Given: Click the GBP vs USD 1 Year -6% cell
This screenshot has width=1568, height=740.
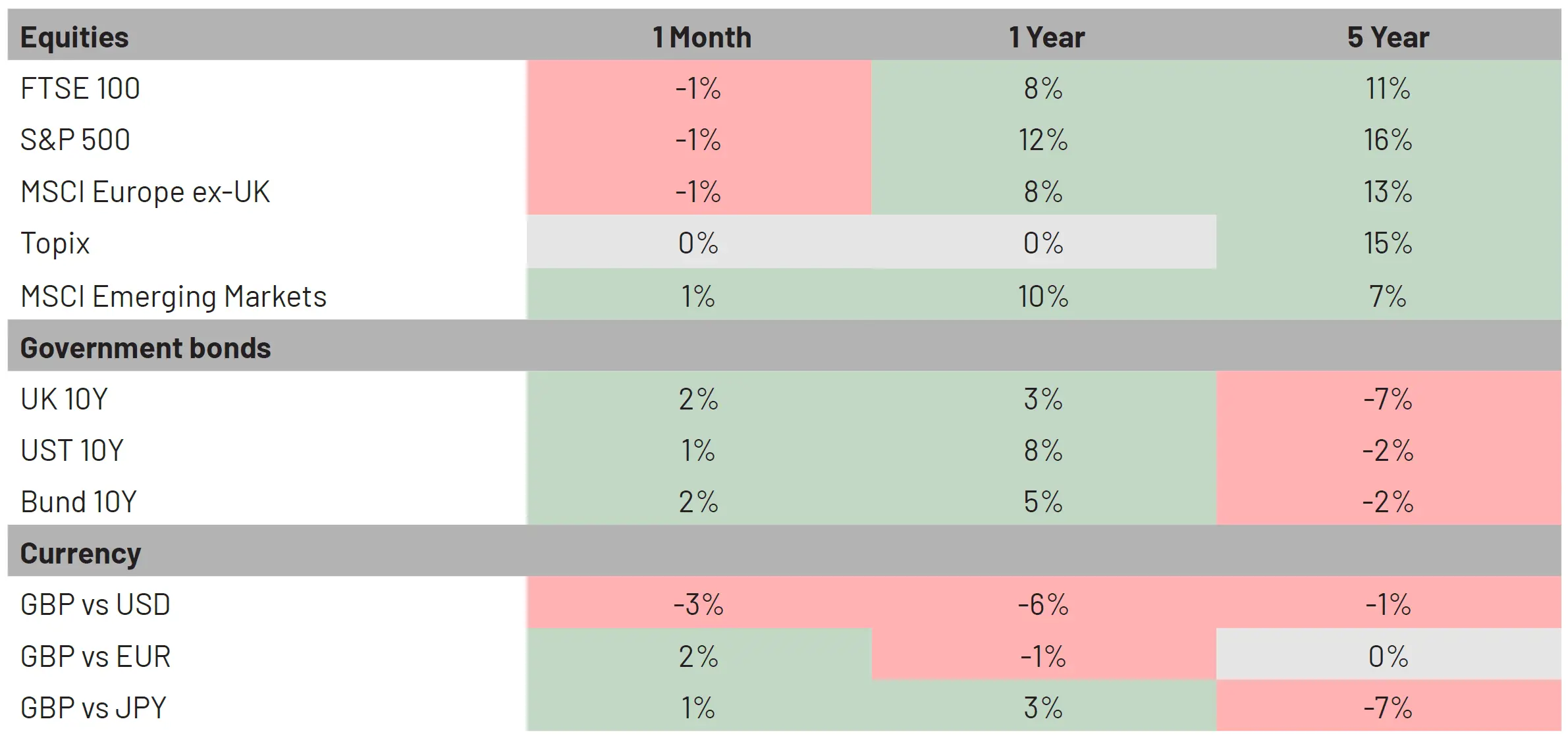Looking at the screenshot, I should pyautogui.click(x=1043, y=604).
